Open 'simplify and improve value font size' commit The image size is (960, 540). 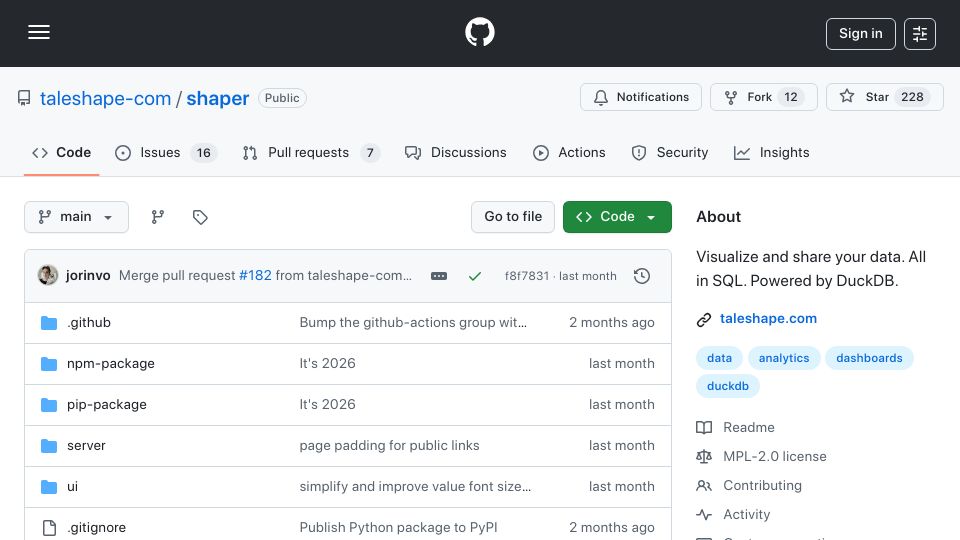pos(415,487)
